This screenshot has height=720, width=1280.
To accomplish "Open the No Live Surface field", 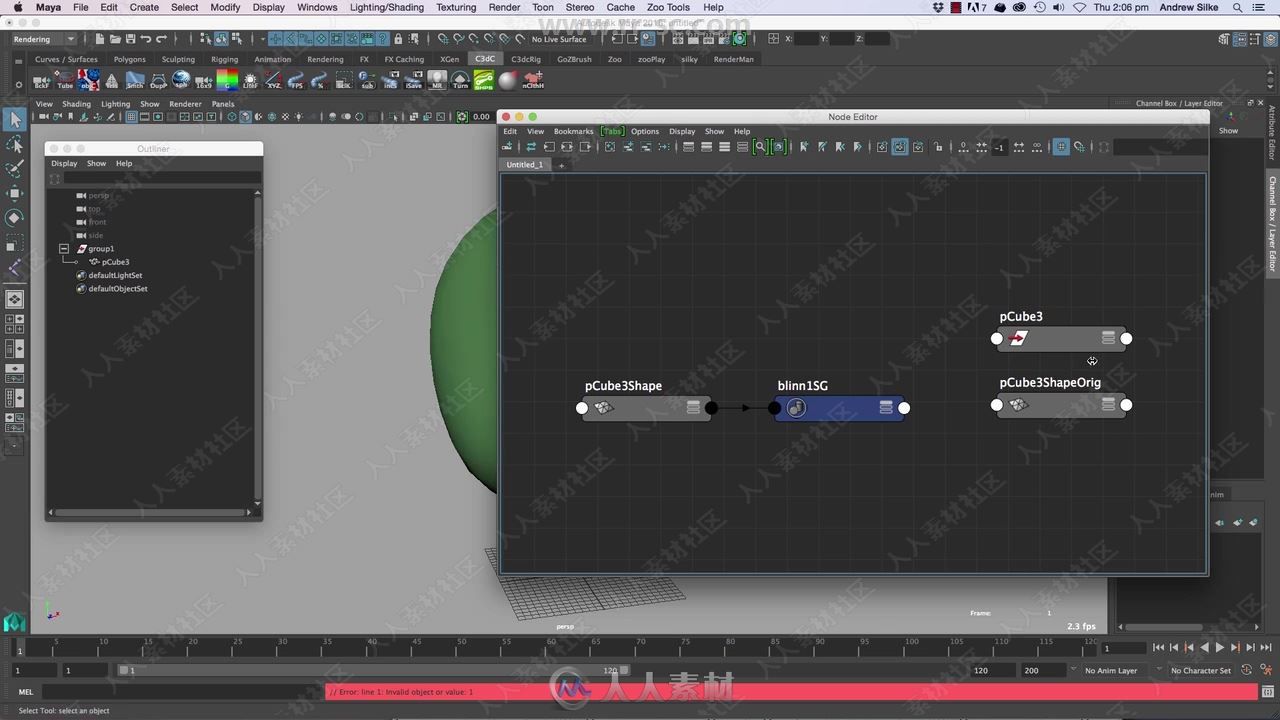I will 559,39.
